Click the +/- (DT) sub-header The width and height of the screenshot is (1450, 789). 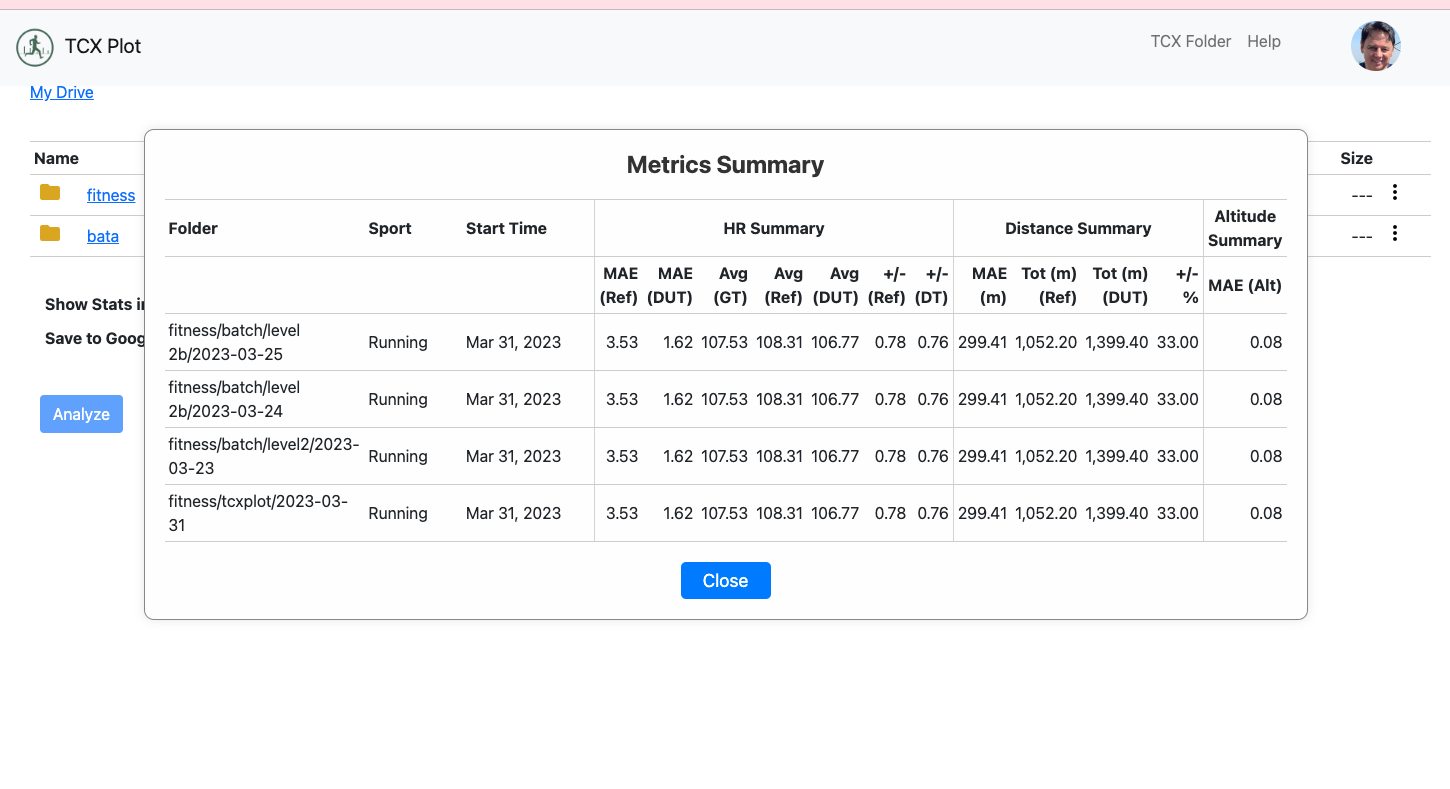932,285
